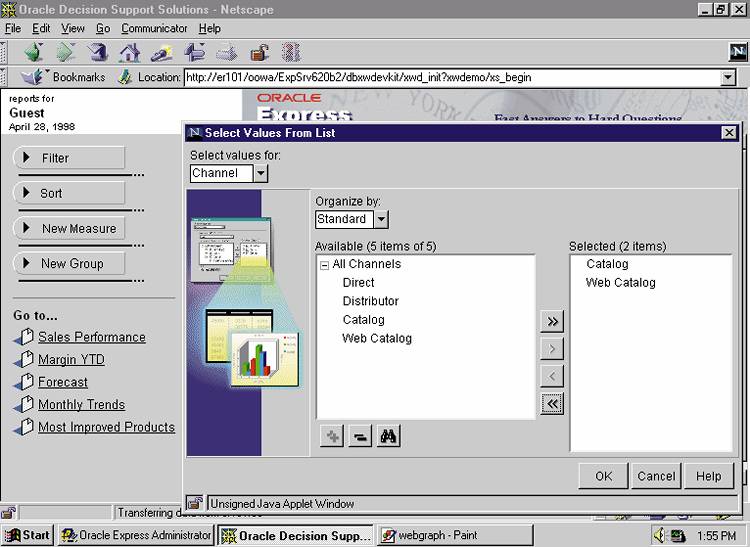The height and width of the screenshot is (547, 750).
Task: Click the Reload toolbar icon
Action: coord(98,52)
